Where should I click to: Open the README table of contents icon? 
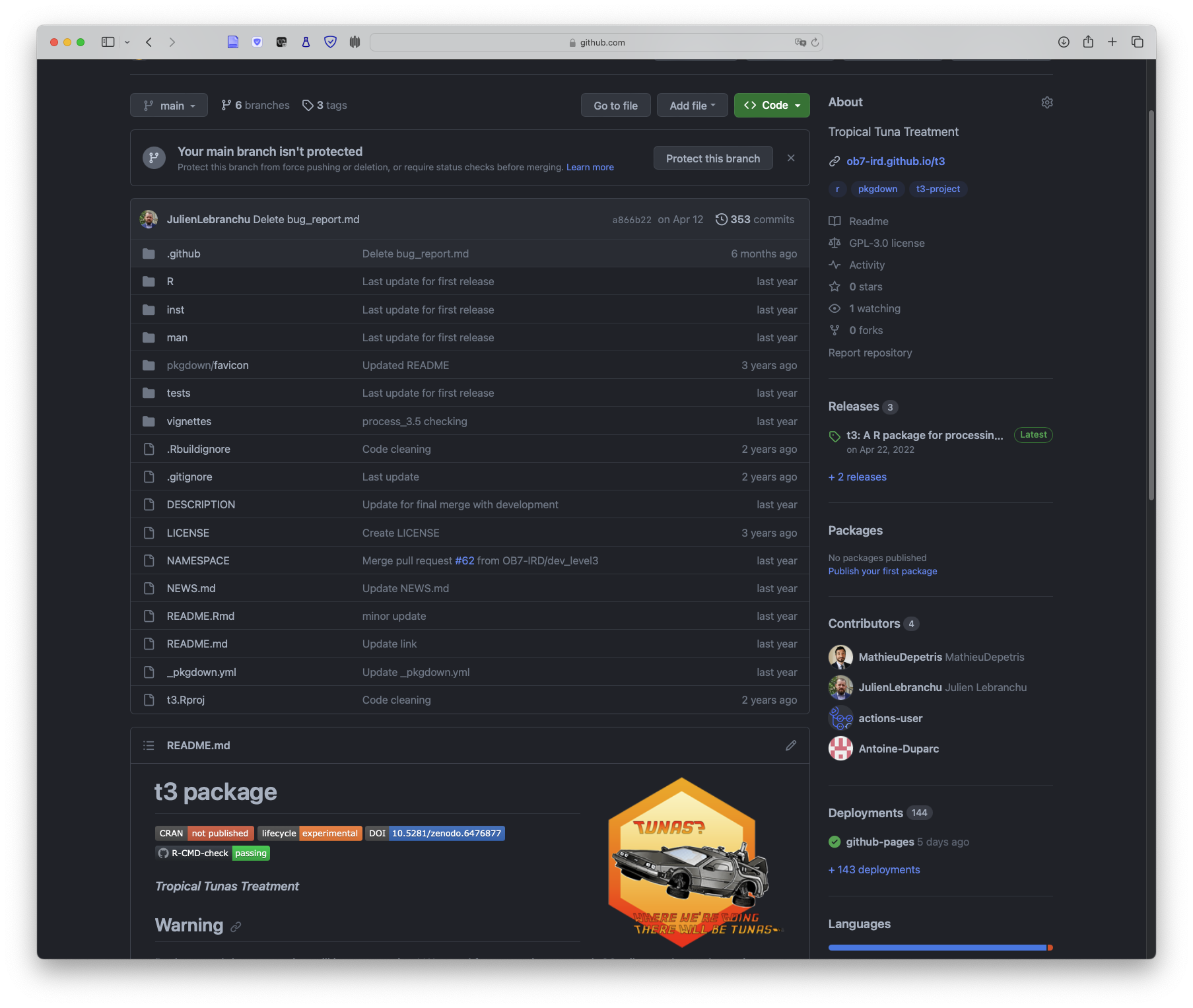149,745
